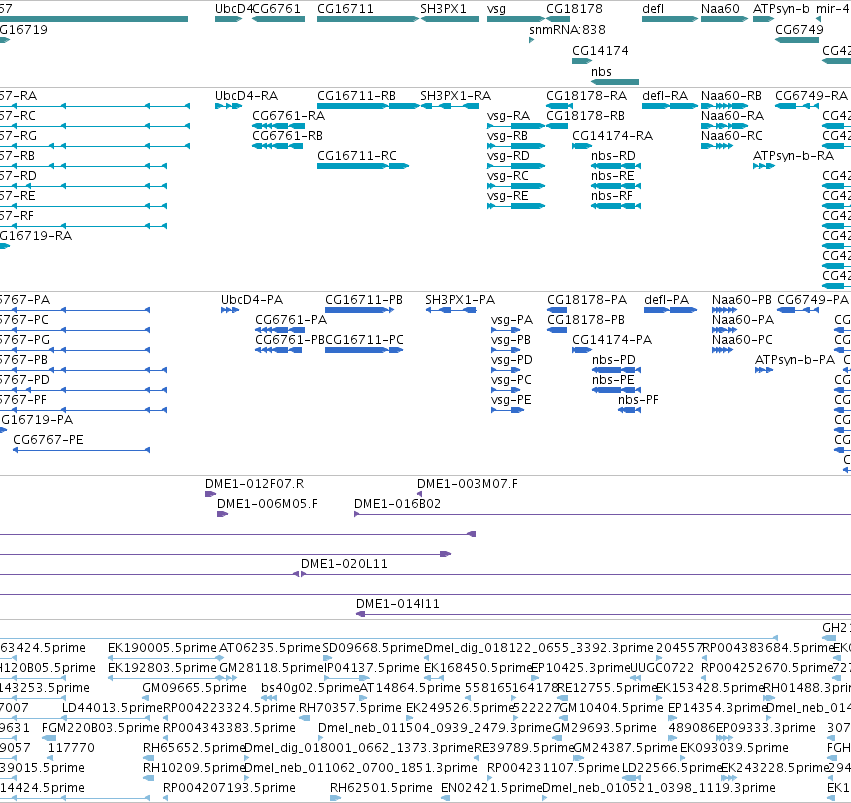Screen dimensions: 851x803
Task: Select the snmRNA:838 gene label
Action: (x=568, y=29)
